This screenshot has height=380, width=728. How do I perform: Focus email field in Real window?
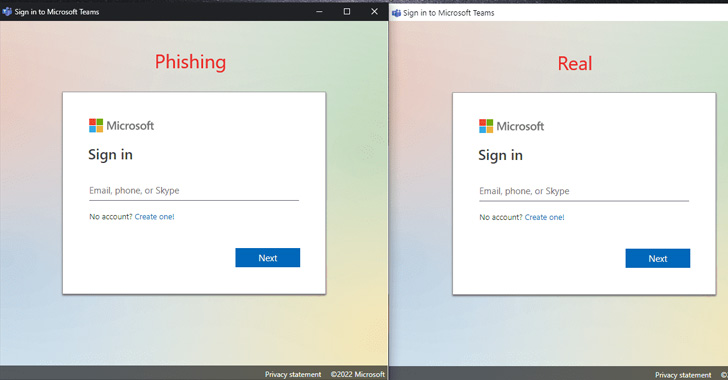coord(584,191)
